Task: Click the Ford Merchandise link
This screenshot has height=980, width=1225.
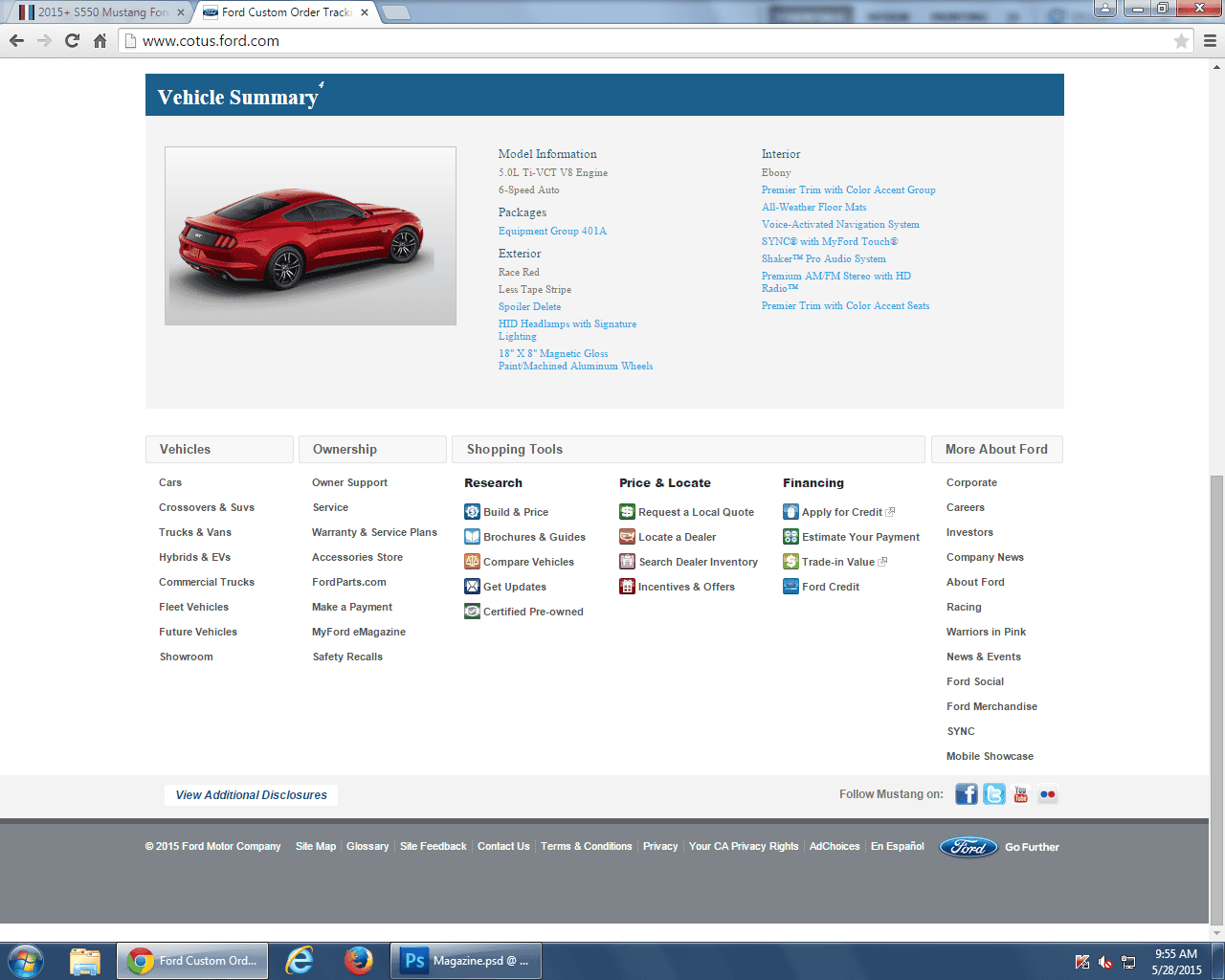Action: pyautogui.click(x=991, y=706)
